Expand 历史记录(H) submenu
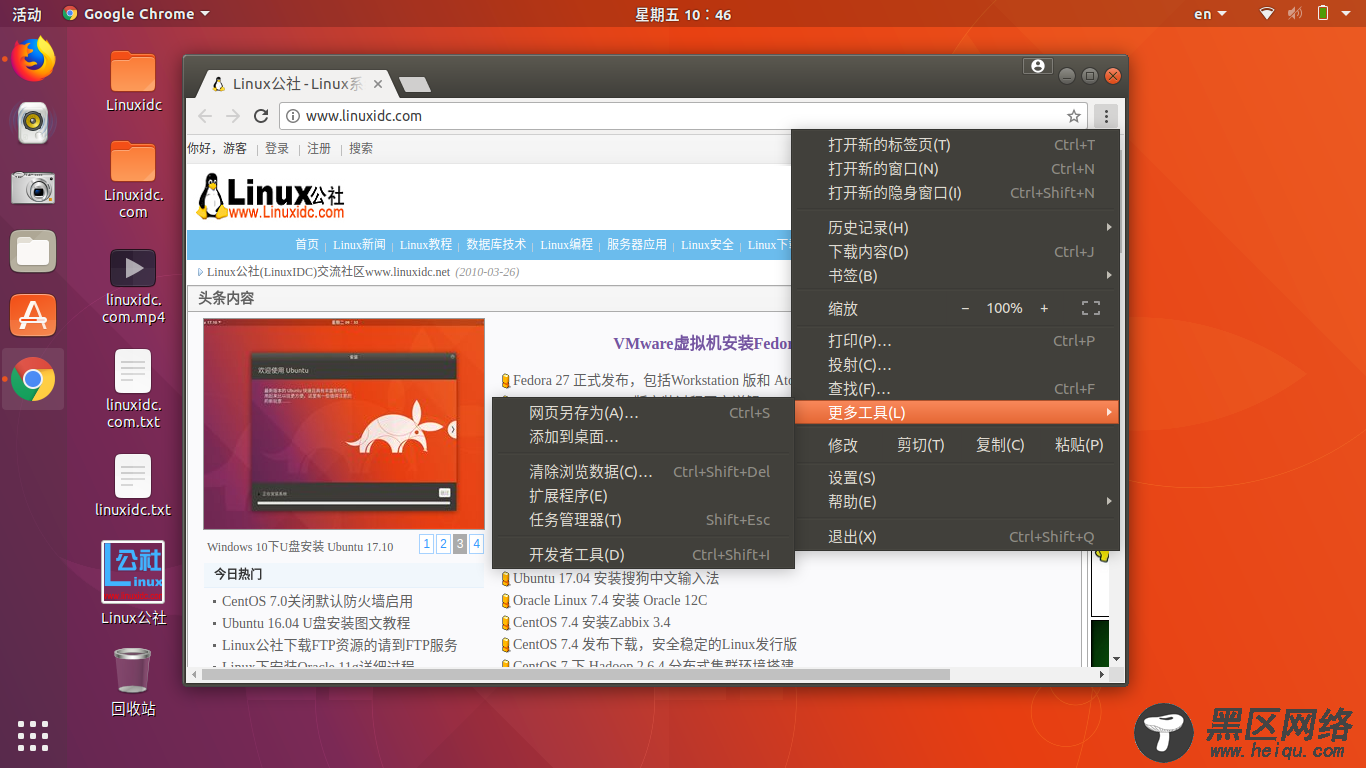Image resolution: width=1366 pixels, height=768 pixels. click(956, 228)
